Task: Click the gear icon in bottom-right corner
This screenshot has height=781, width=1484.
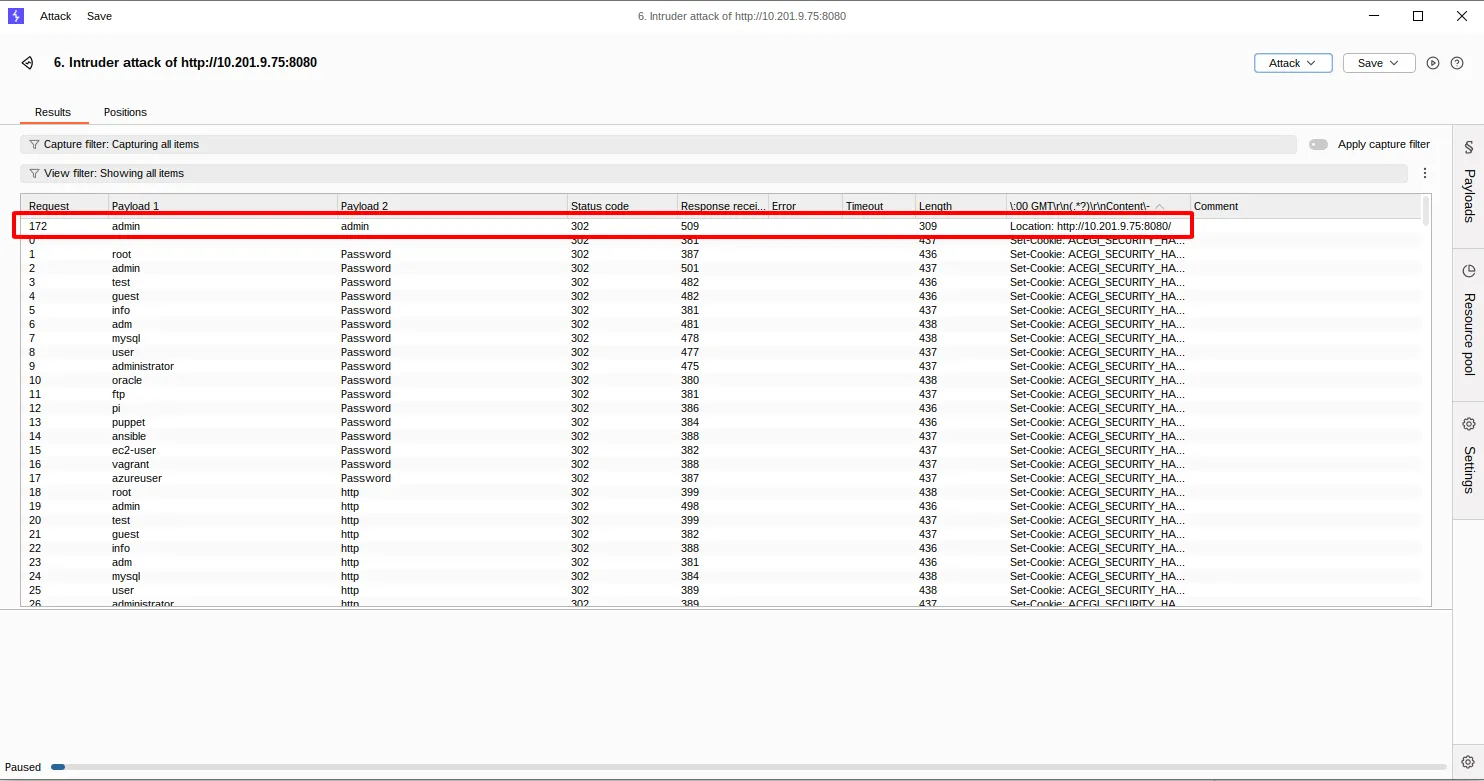Action: tap(1468, 762)
